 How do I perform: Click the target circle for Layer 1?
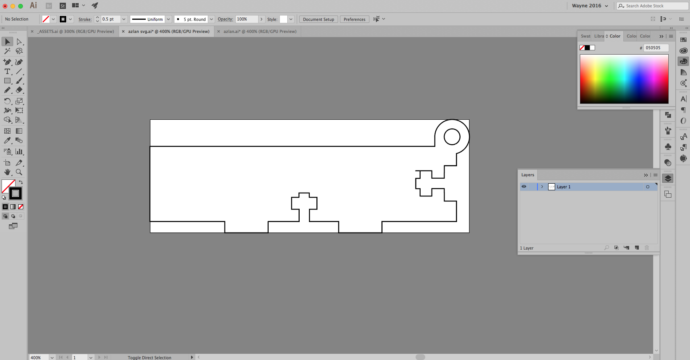click(x=647, y=187)
